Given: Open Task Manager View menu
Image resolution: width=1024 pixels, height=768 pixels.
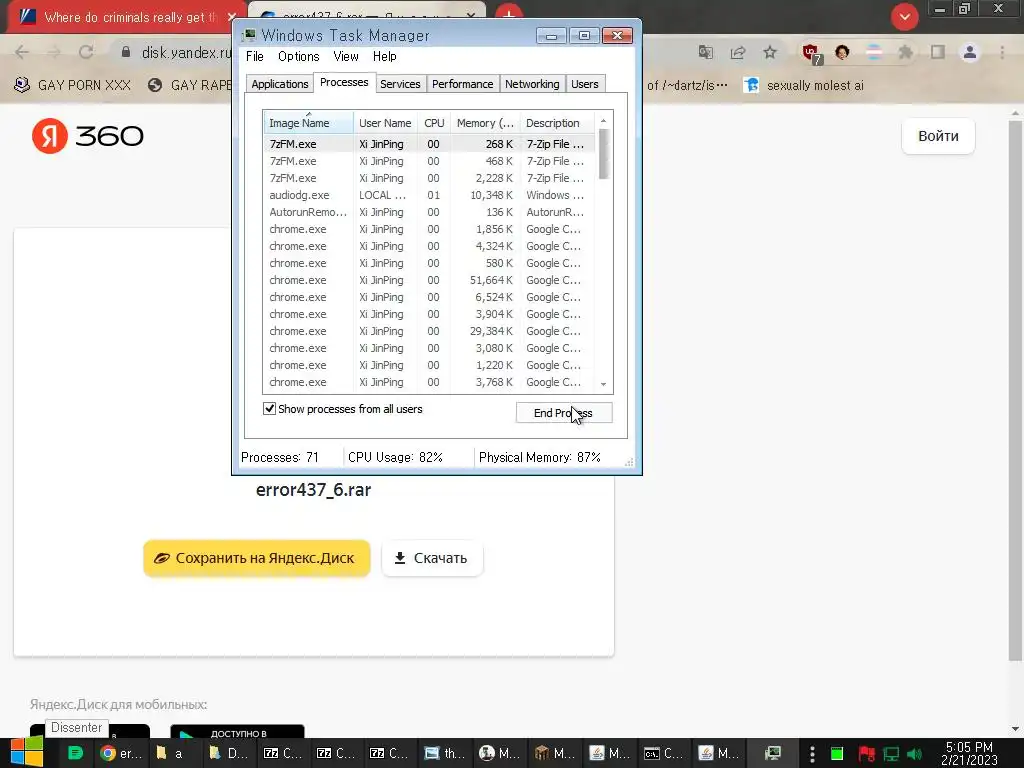Looking at the screenshot, I should (x=345, y=56).
